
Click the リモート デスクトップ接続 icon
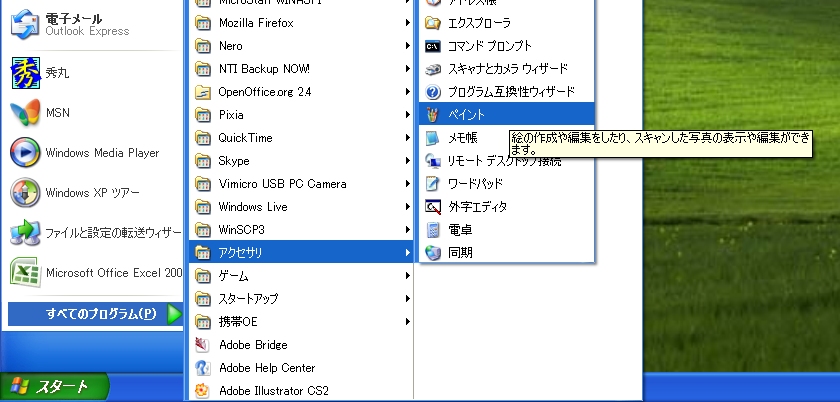coord(433,161)
